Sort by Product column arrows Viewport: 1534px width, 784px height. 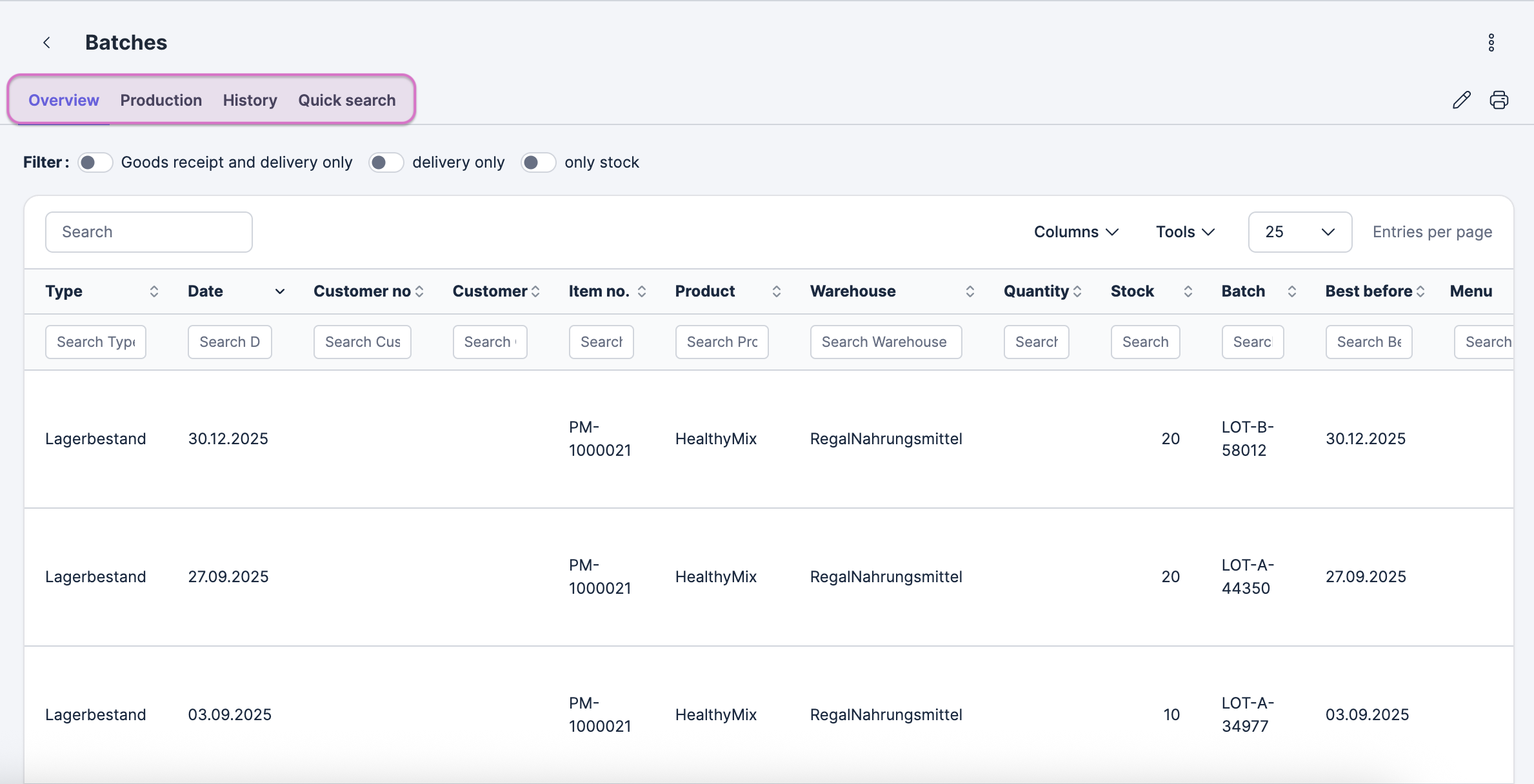[776, 291]
